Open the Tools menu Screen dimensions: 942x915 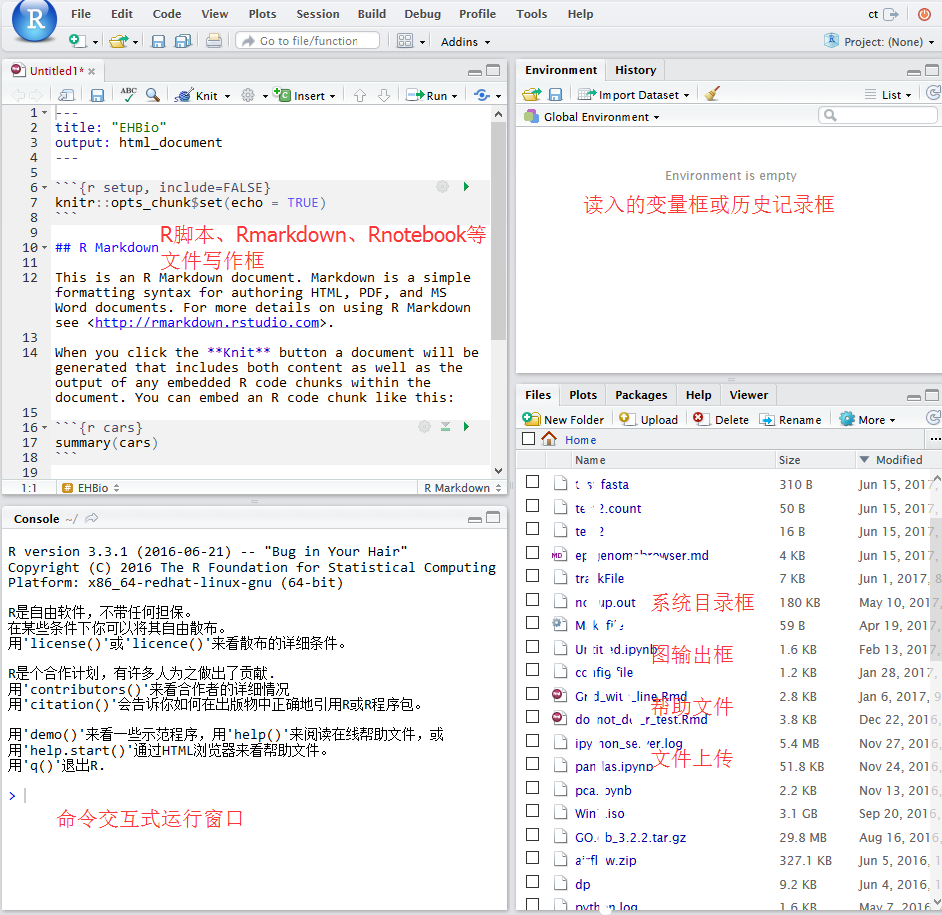pyautogui.click(x=532, y=14)
